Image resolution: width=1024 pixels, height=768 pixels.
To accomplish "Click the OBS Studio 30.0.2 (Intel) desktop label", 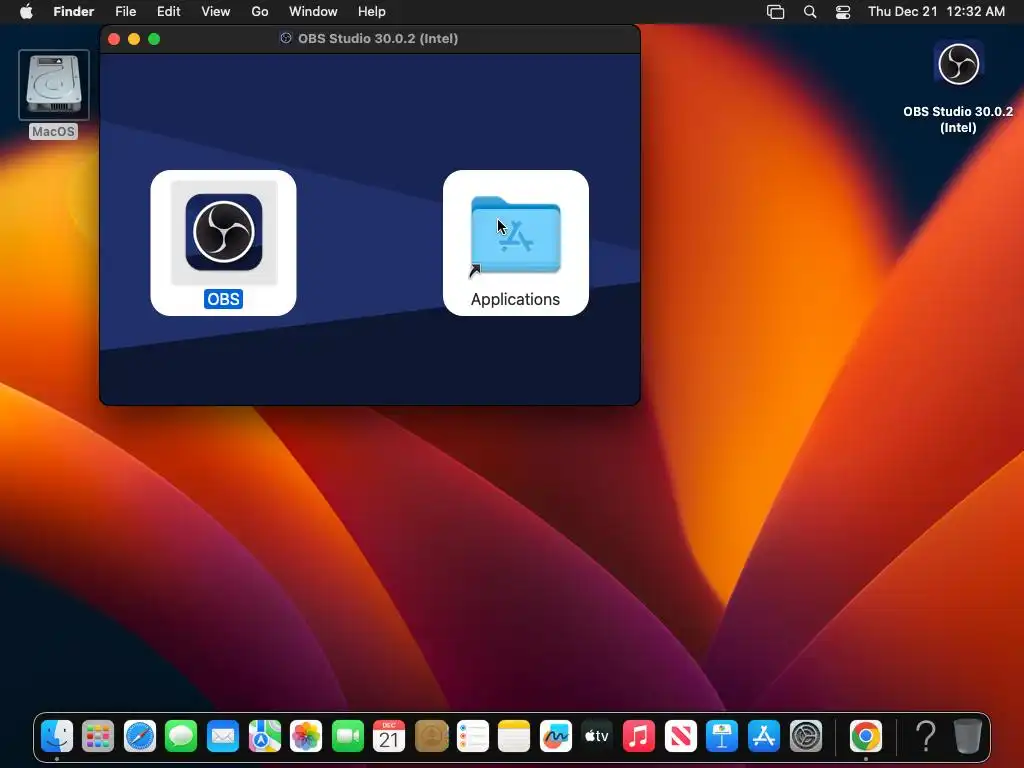I will (x=958, y=120).
